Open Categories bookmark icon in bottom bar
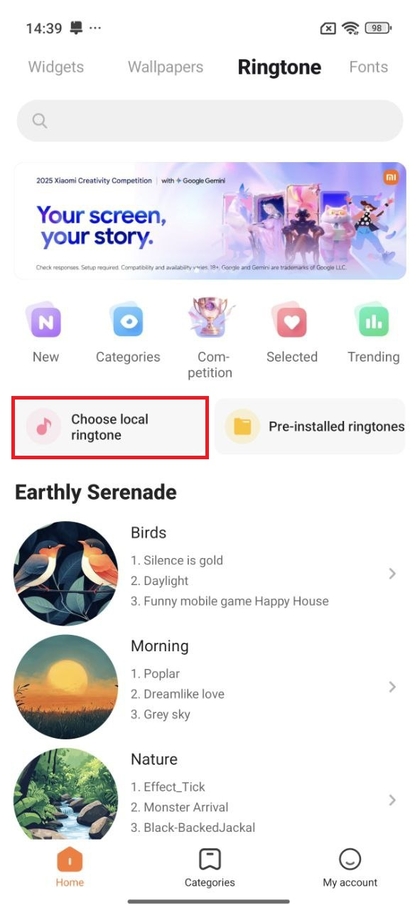Viewport: 420px width, 910px height. pyautogui.click(x=209, y=860)
